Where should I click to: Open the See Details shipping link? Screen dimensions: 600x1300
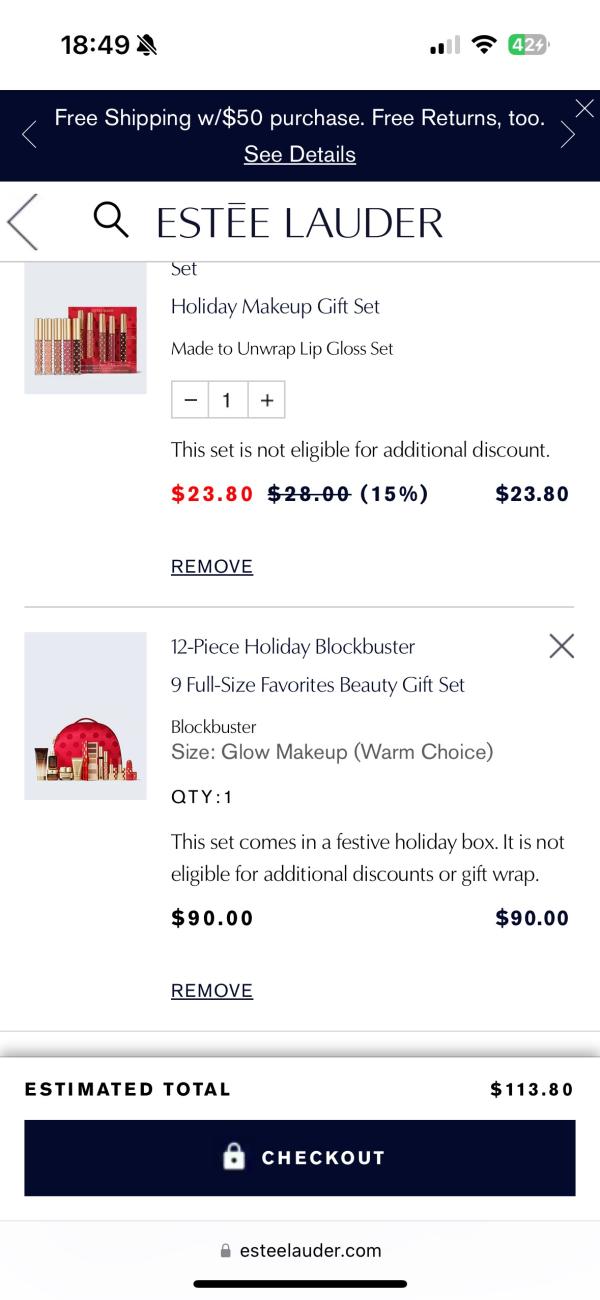pos(300,154)
